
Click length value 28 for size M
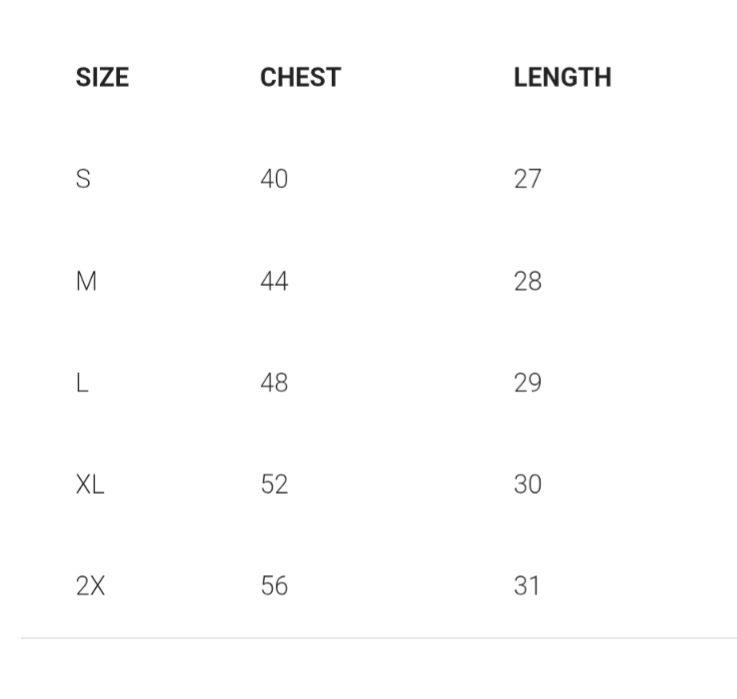point(527,282)
